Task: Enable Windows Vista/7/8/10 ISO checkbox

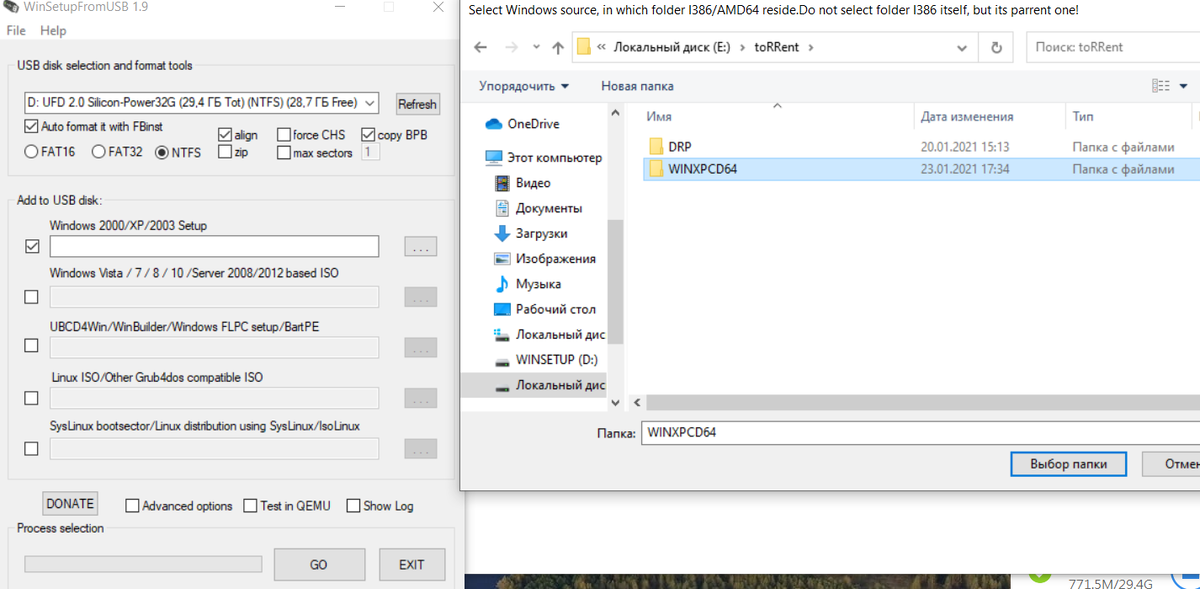Action: pyautogui.click(x=31, y=297)
